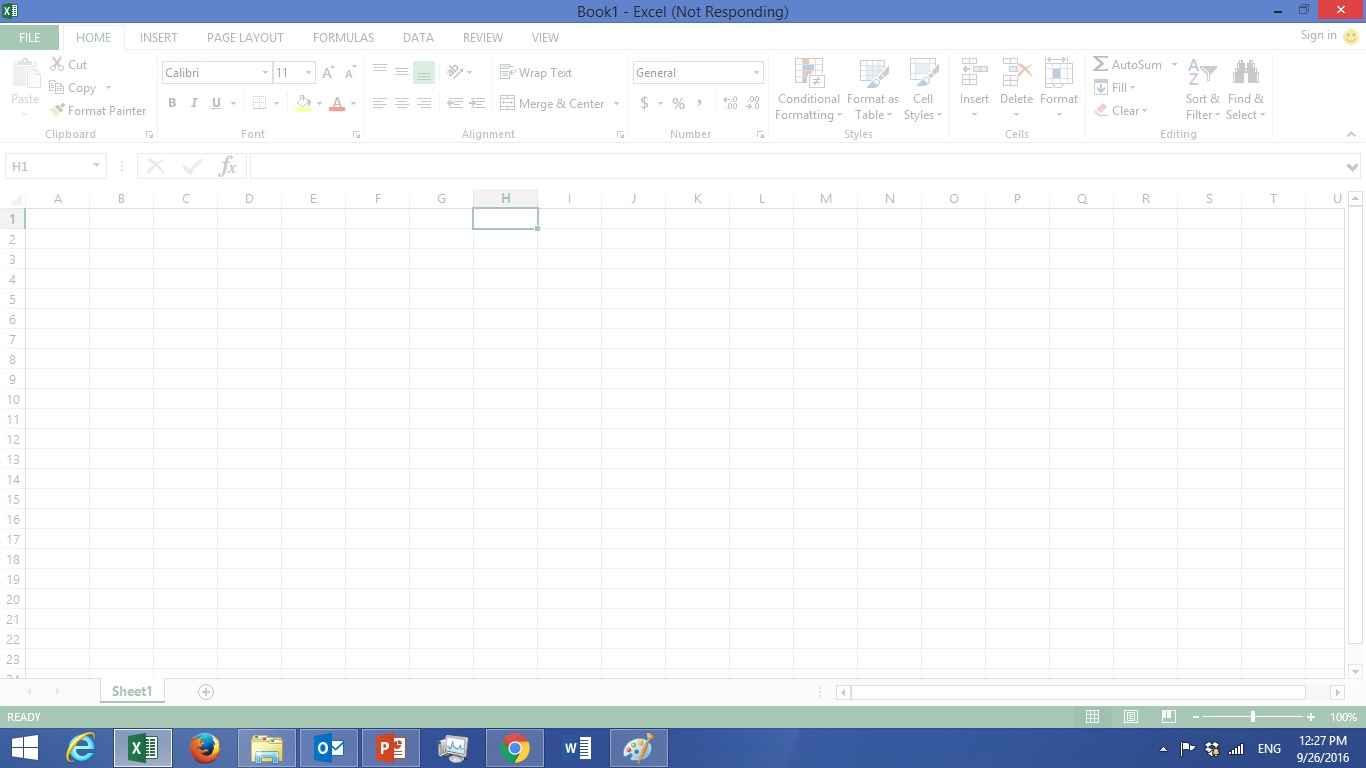1366x768 pixels.
Task: Switch to Page Break Preview in status bar
Action: 1168,717
